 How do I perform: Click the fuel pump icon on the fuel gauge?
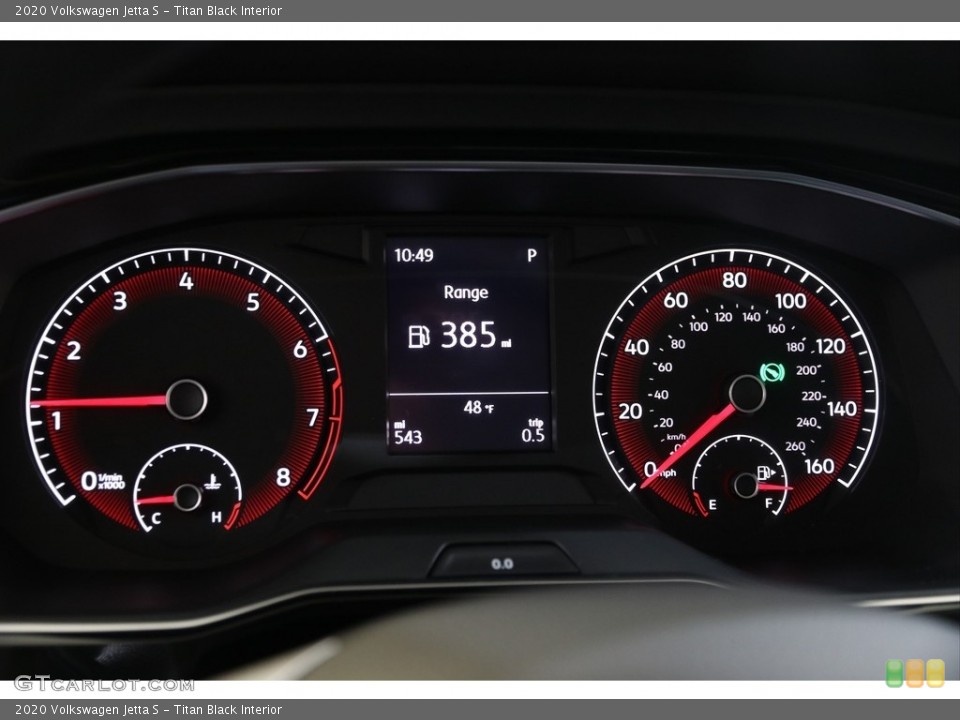tap(765, 473)
